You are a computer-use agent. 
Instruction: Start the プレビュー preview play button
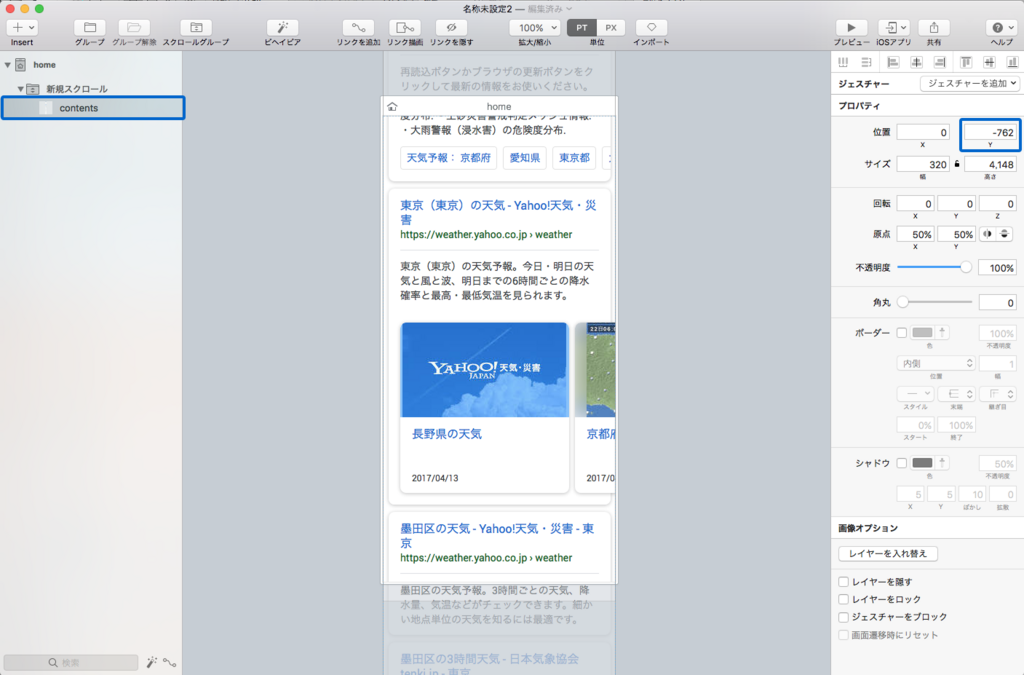851,27
